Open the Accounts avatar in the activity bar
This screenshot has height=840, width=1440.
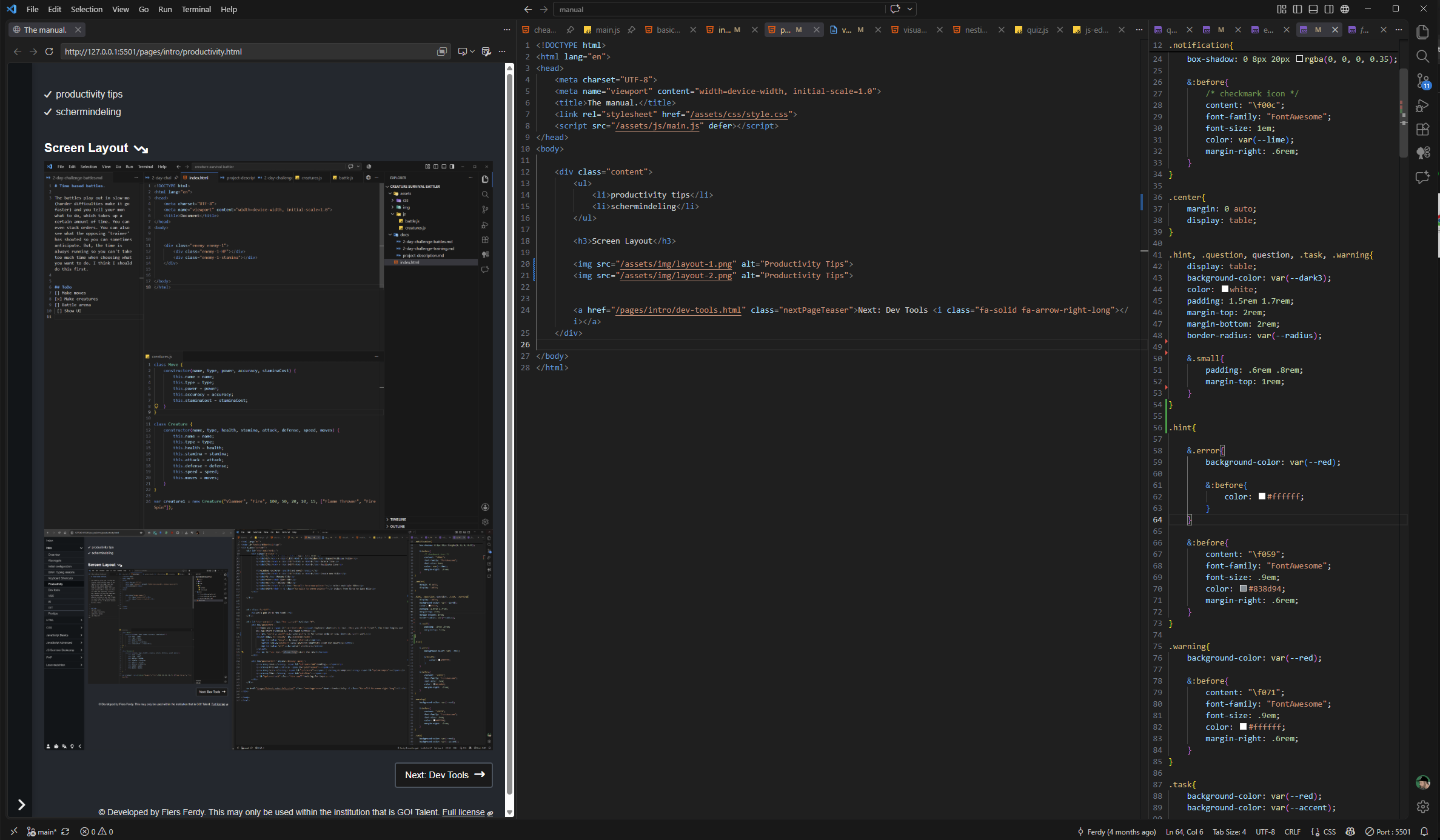pyautogui.click(x=1422, y=782)
